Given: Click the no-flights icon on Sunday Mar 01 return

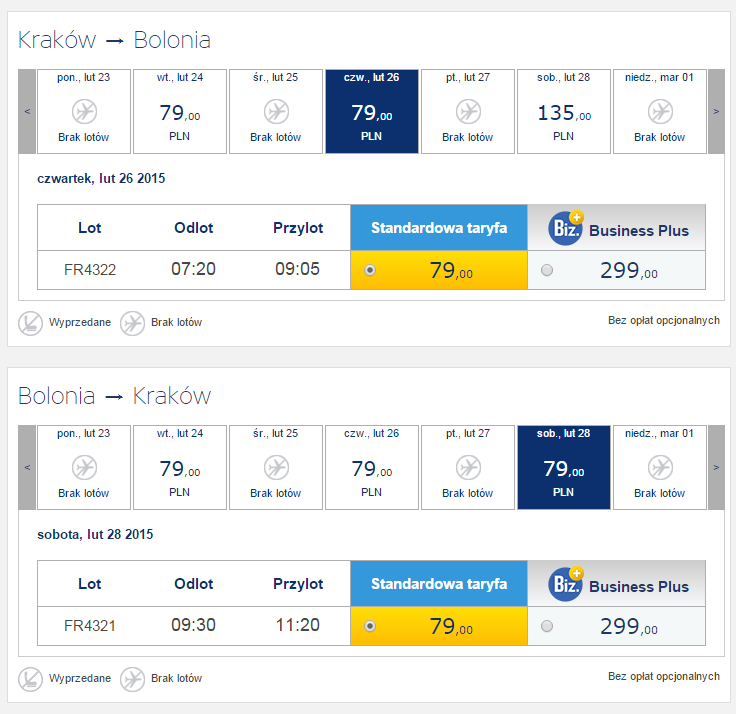Looking at the screenshot, I should (659, 468).
